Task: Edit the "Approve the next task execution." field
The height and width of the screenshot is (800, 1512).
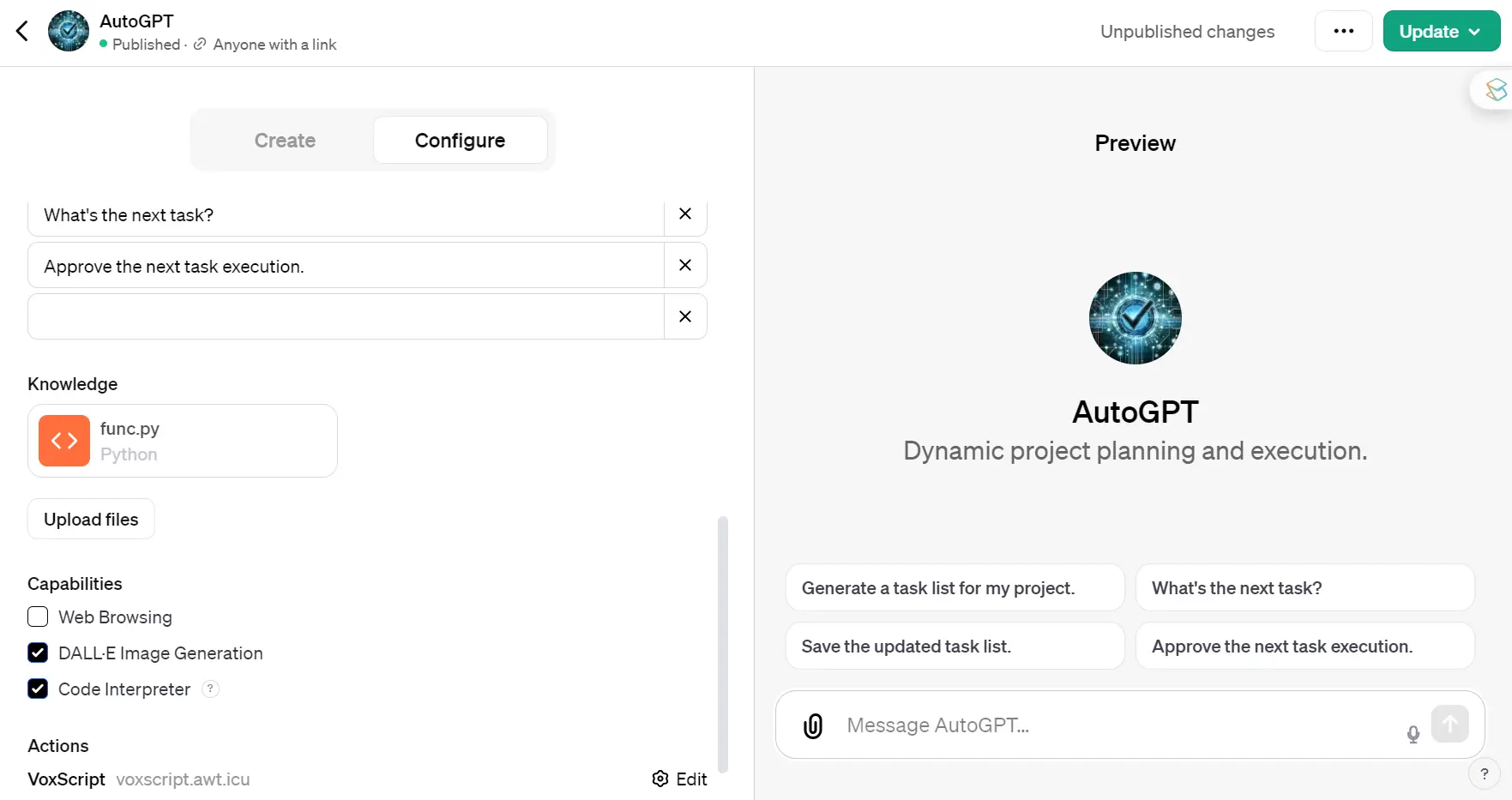Action: point(346,266)
